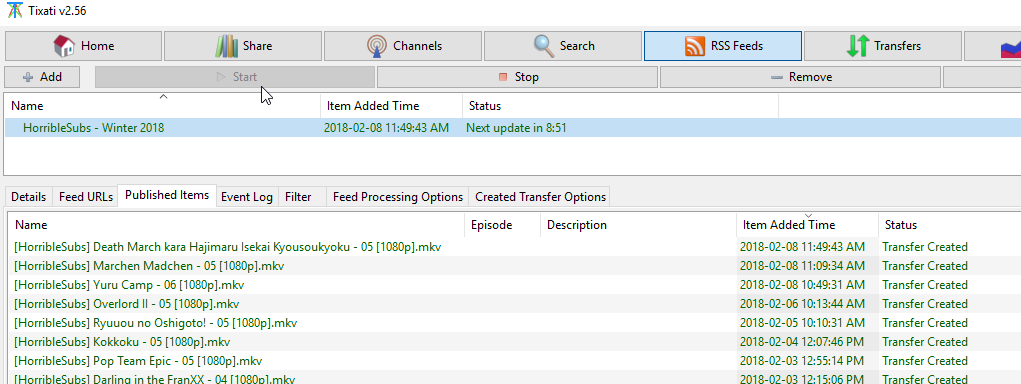This screenshot has height=384, width=1021.
Task: Select the Overlord II - 05 item
Action: pyautogui.click(x=126, y=303)
